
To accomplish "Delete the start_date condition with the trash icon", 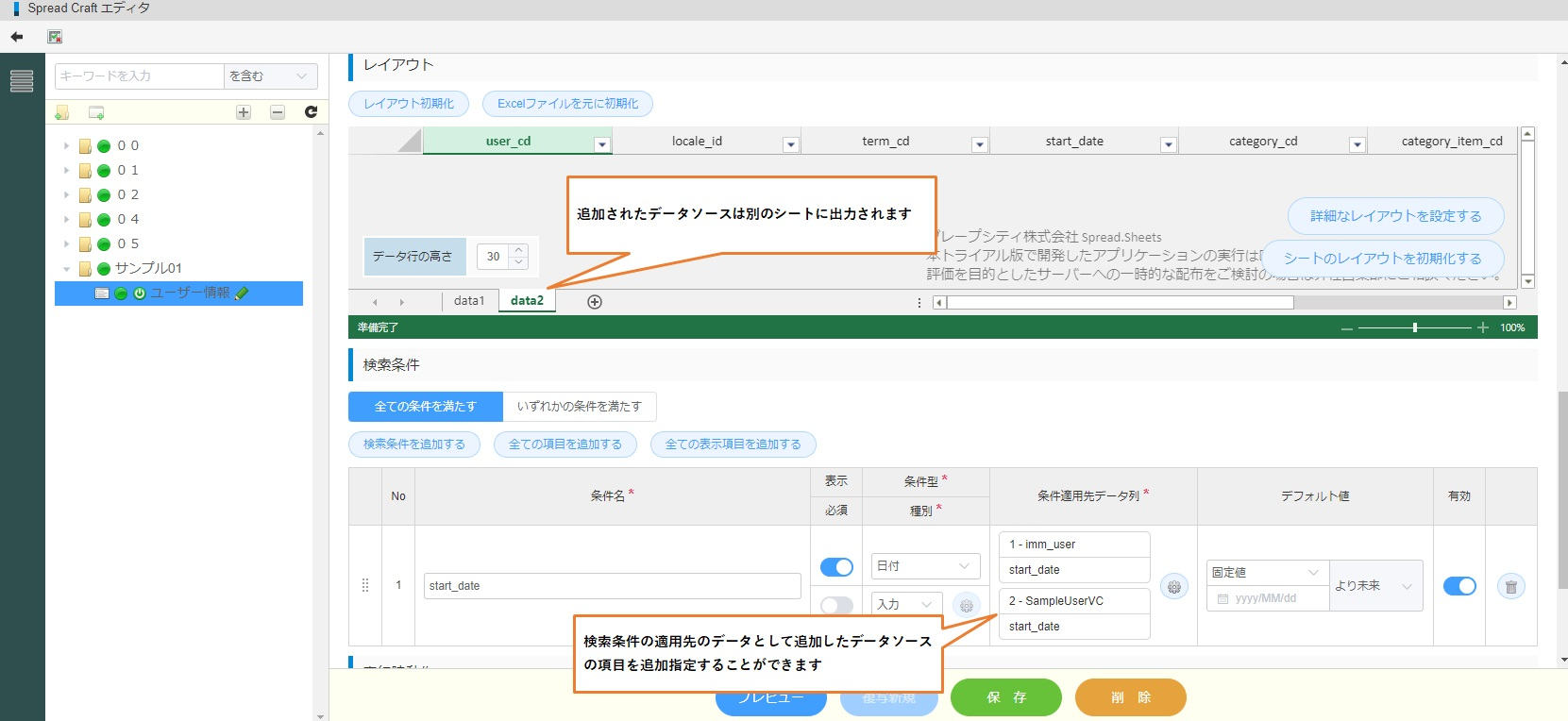I will 1510,587.
